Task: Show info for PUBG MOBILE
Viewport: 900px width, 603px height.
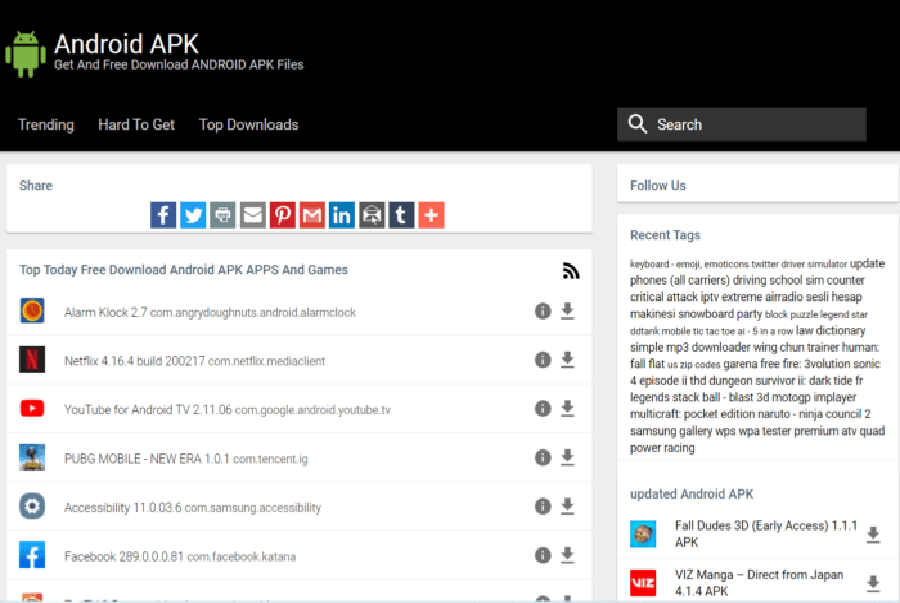Action: [x=543, y=457]
